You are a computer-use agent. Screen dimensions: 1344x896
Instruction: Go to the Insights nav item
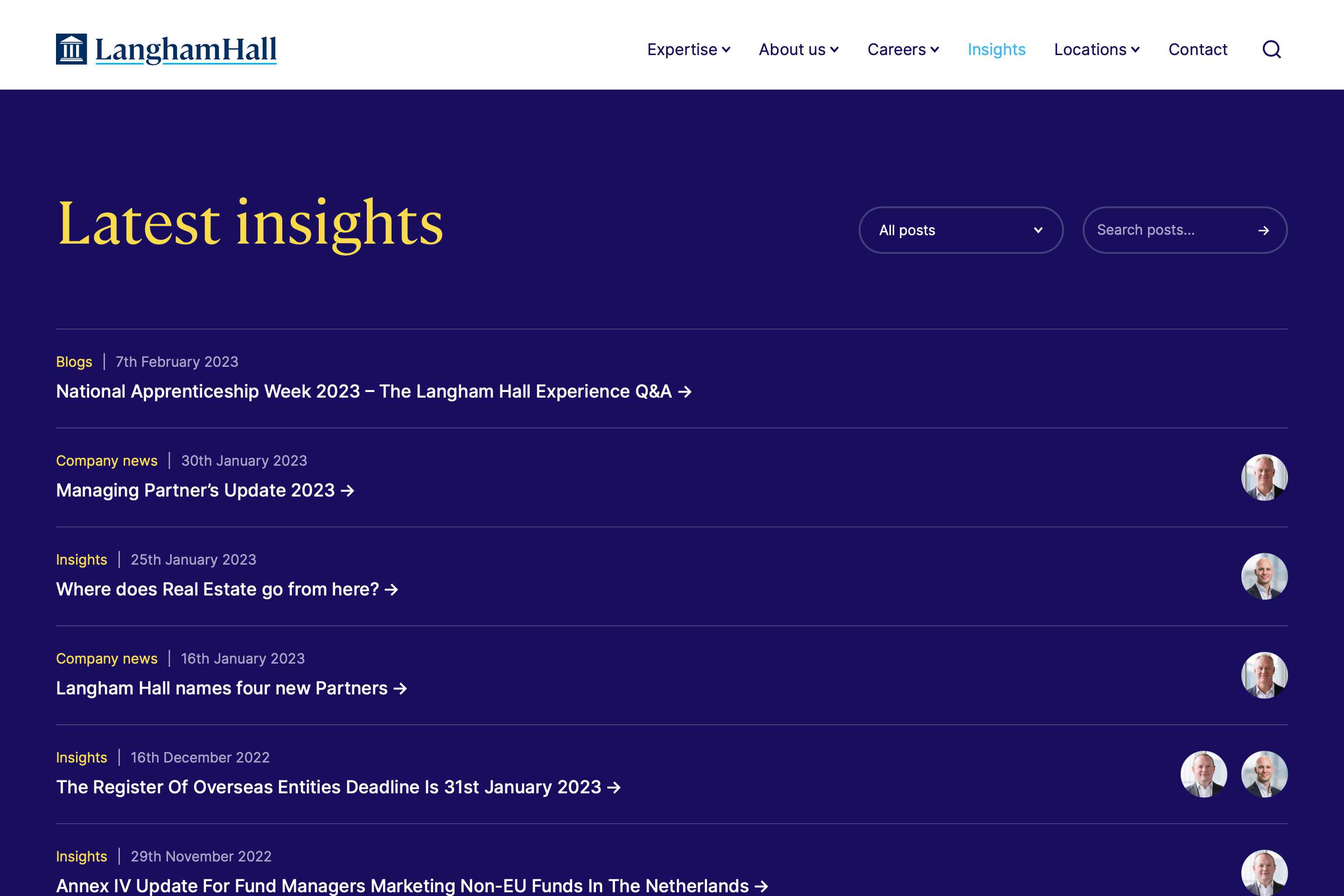(997, 50)
